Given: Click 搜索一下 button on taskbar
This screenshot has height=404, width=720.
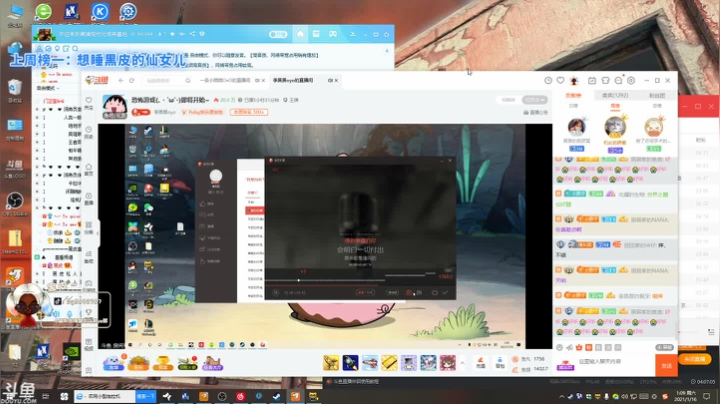Looking at the screenshot, I should tap(146, 396).
